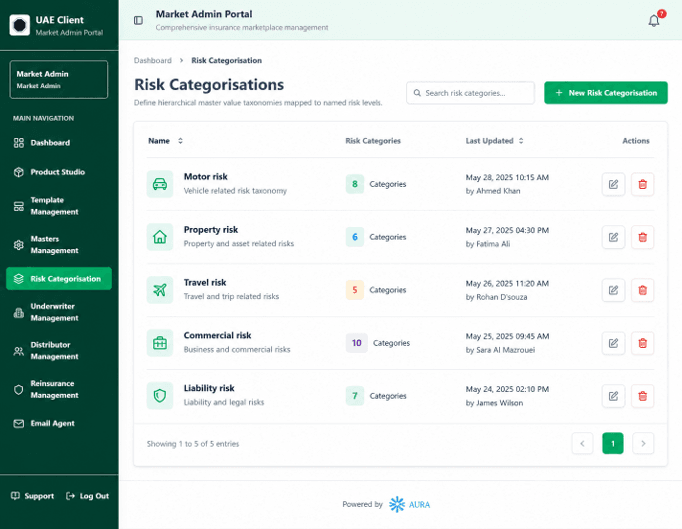The height and width of the screenshot is (529, 682).
Task: Click the Commercial risk briefcase icon
Action: [x=160, y=343]
